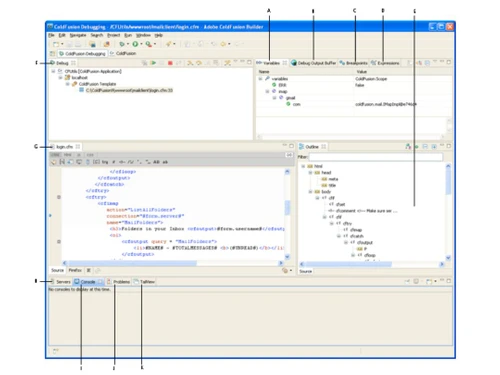Image resolution: width=500 pixels, height=375 pixels.
Task: Collapse the cftry fold marker in editor gutter
Action: coord(59,197)
